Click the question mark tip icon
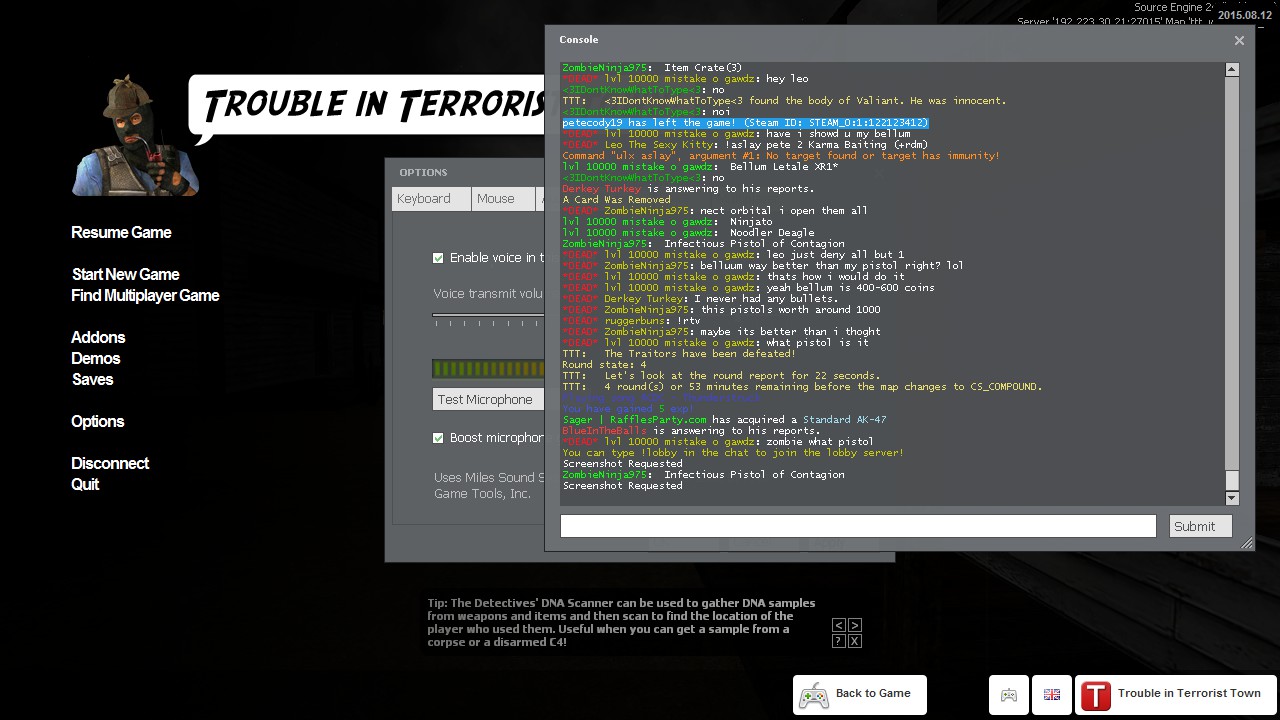The image size is (1280, 720). [x=839, y=641]
